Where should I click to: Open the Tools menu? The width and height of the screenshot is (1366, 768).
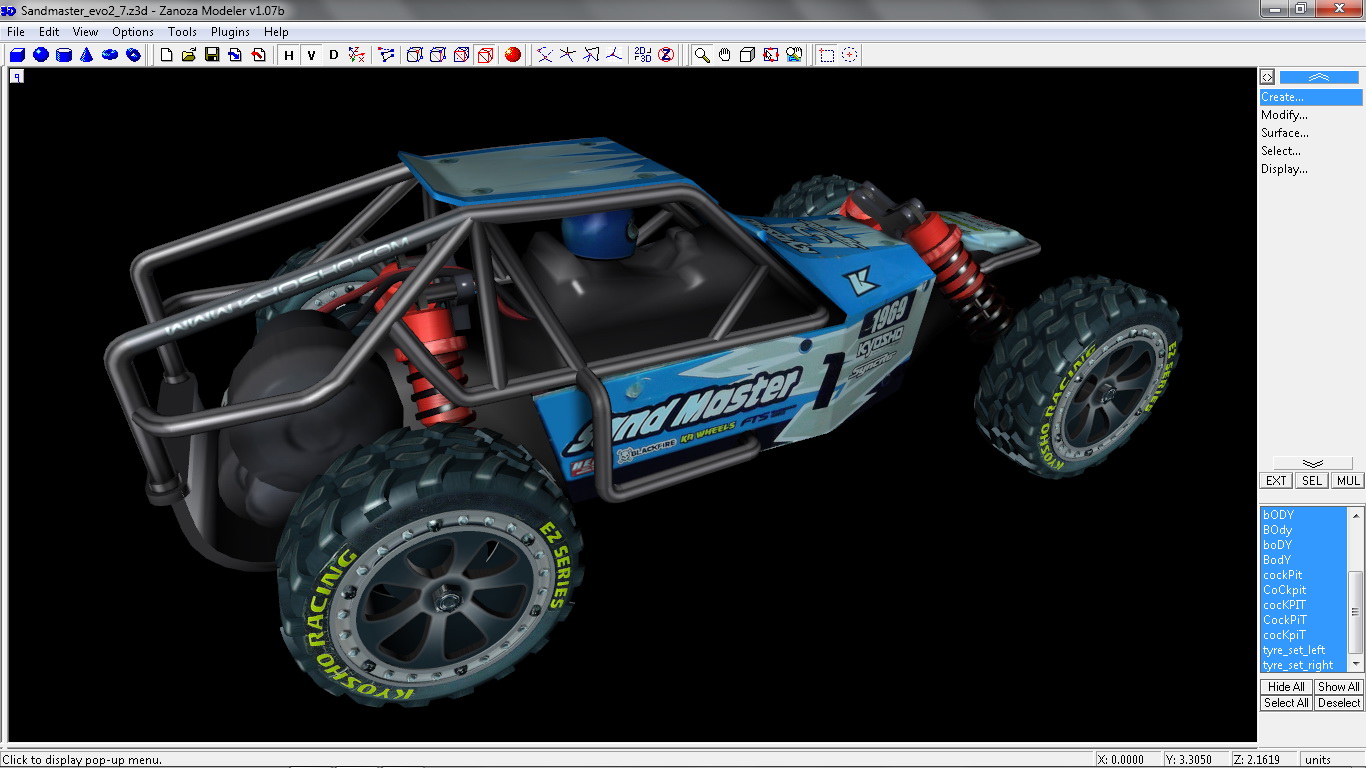(x=182, y=32)
